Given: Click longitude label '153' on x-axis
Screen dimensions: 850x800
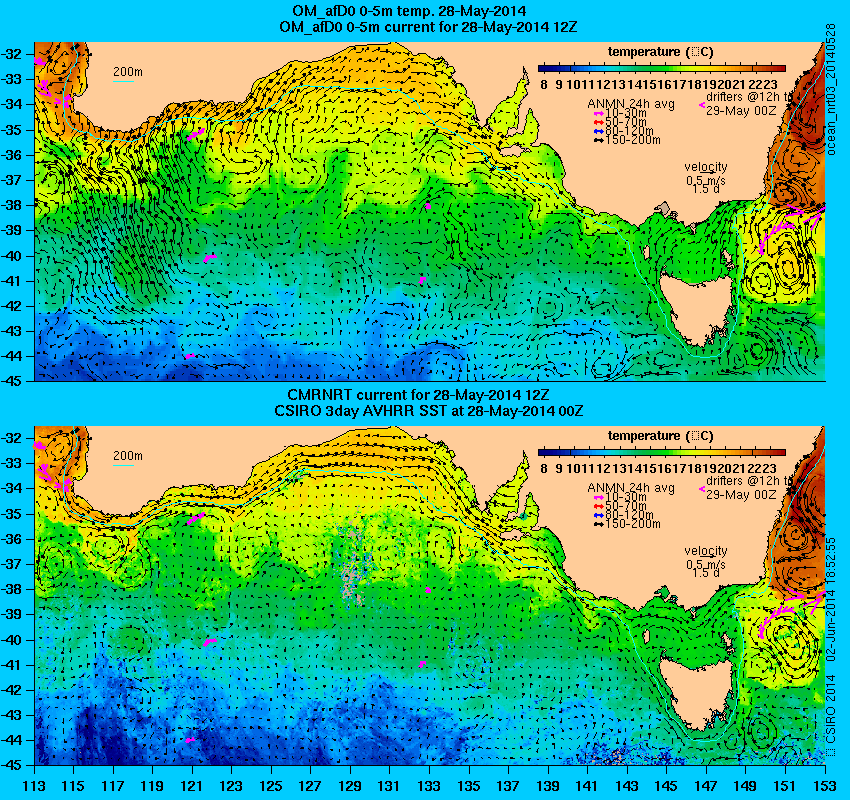Looking at the screenshot, I should coord(825,786).
